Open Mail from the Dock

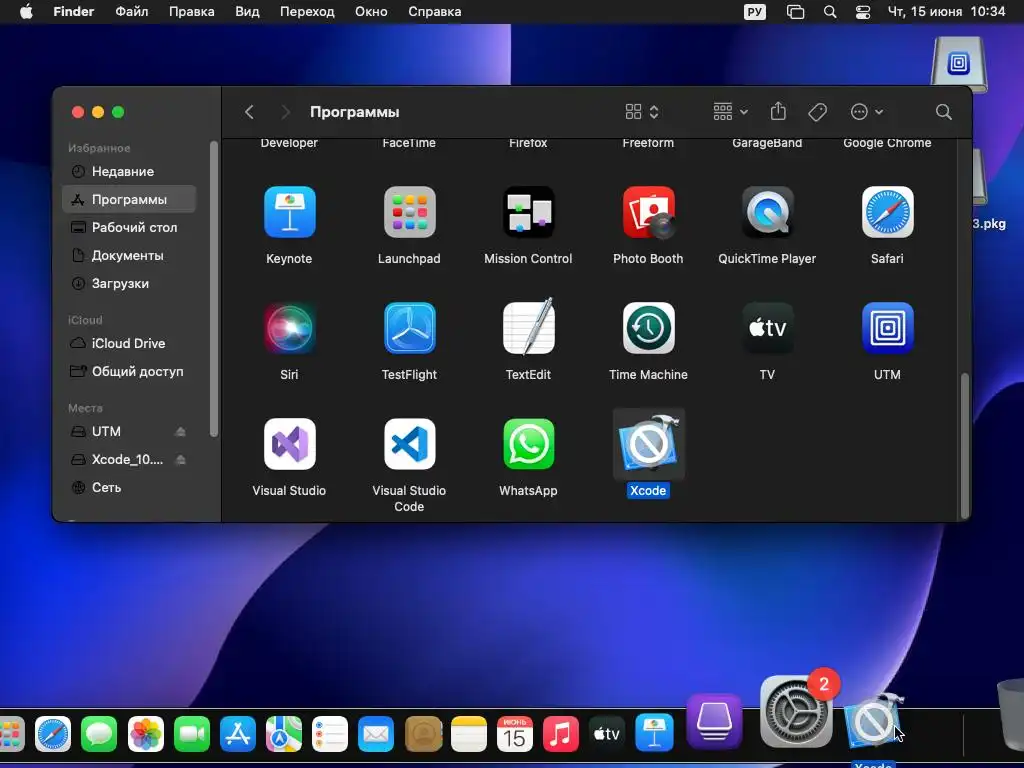[x=376, y=734]
